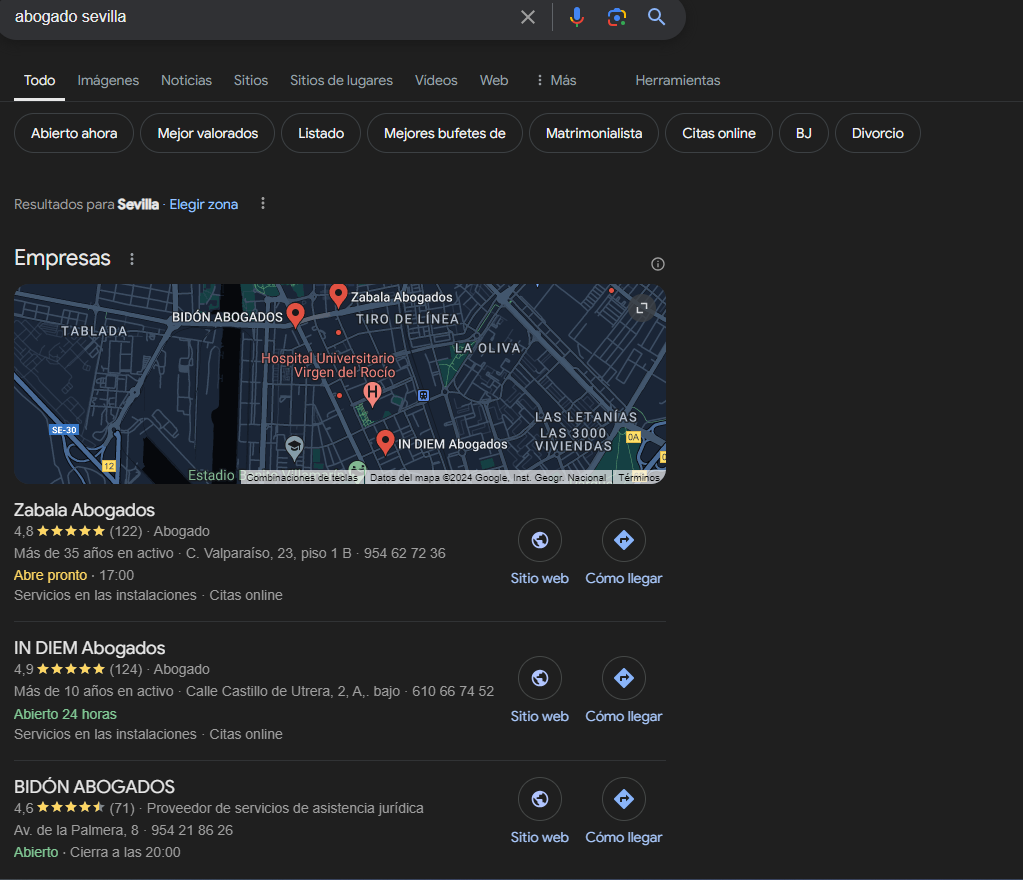Click the Términos link on the map
The height and width of the screenshot is (880, 1023).
(639, 478)
